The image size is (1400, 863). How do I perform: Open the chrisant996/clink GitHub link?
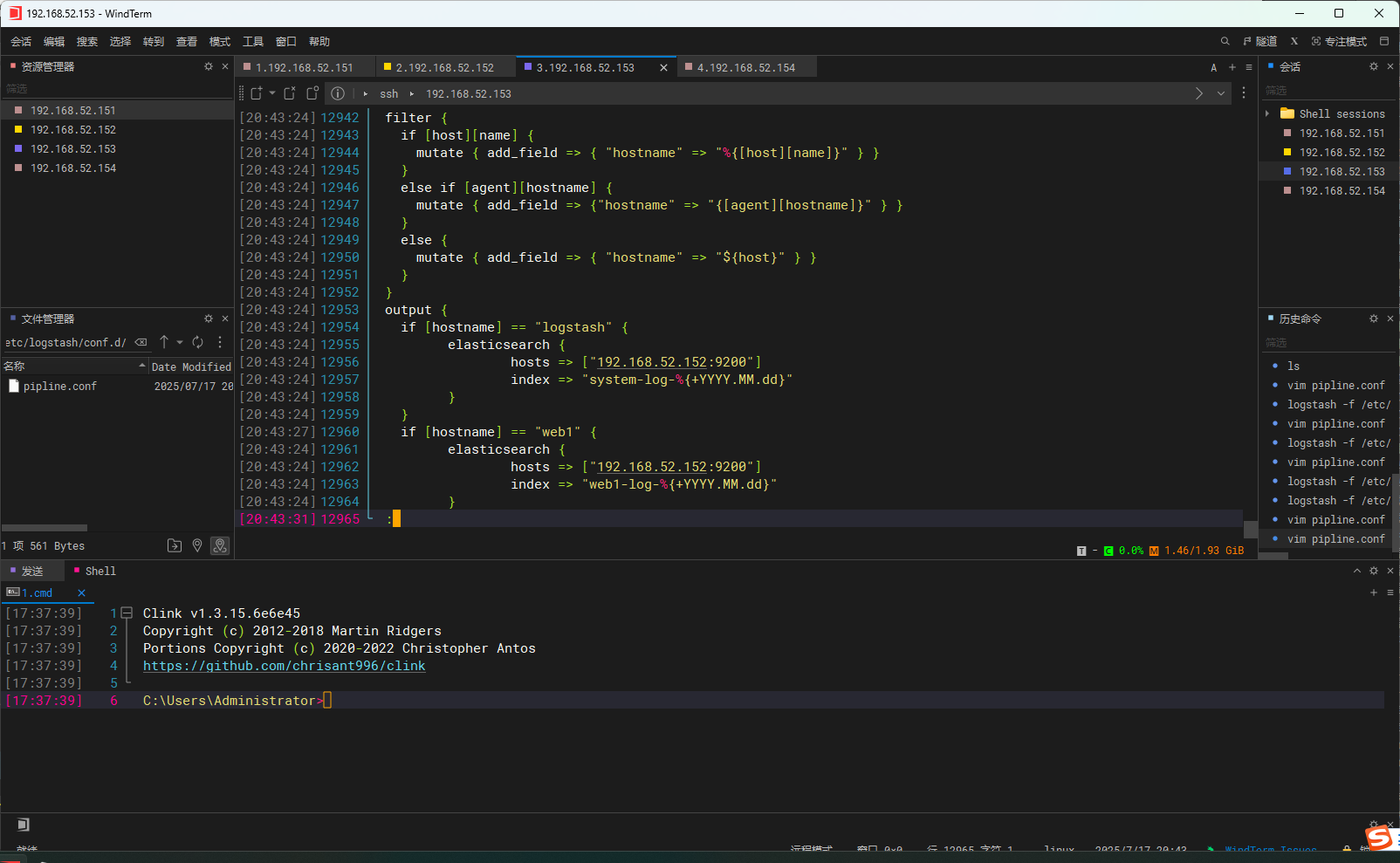(x=285, y=666)
